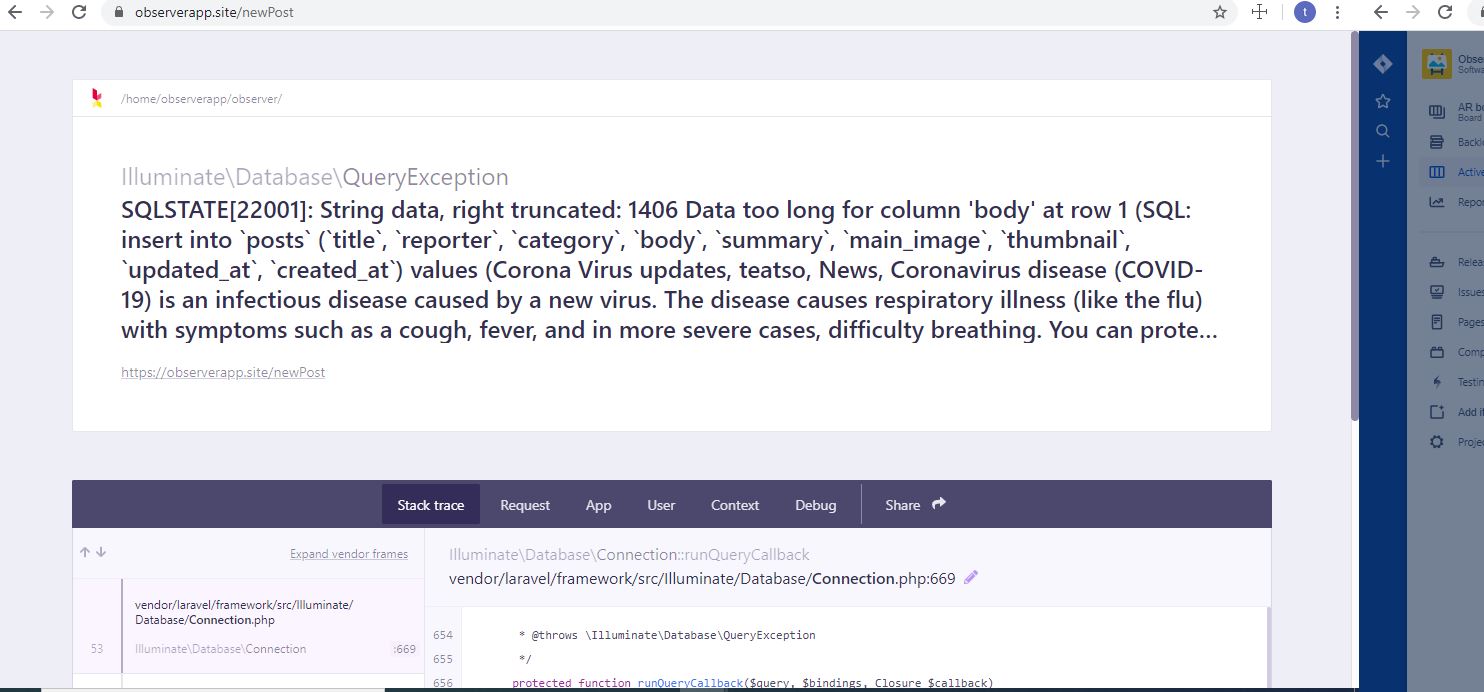The width and height of the screenshot is (1484, 692).
Task: Click the Jira diamond logo icon
Action: coord(1382,64)
